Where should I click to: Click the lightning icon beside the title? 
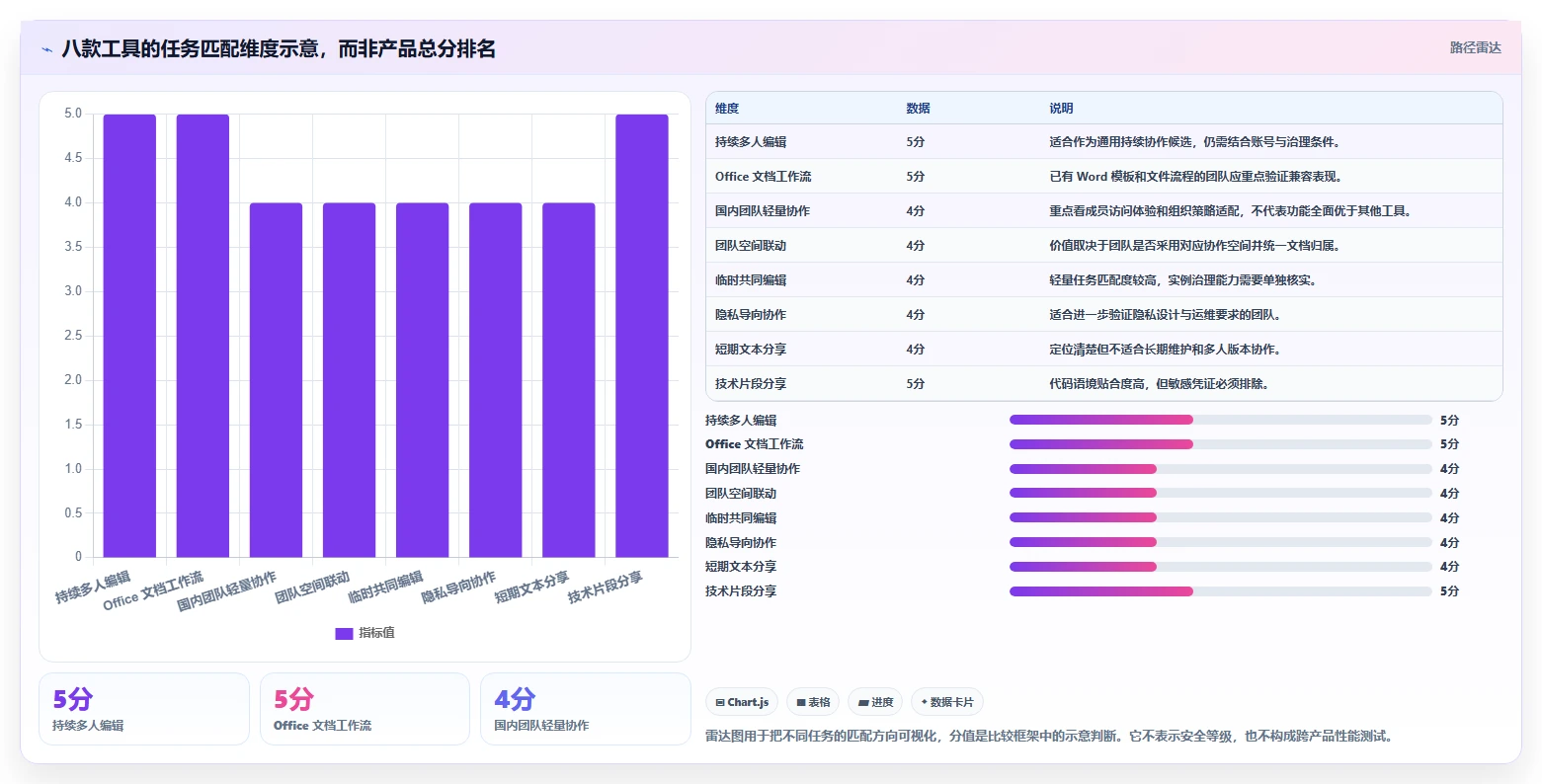tap(46, 49)
